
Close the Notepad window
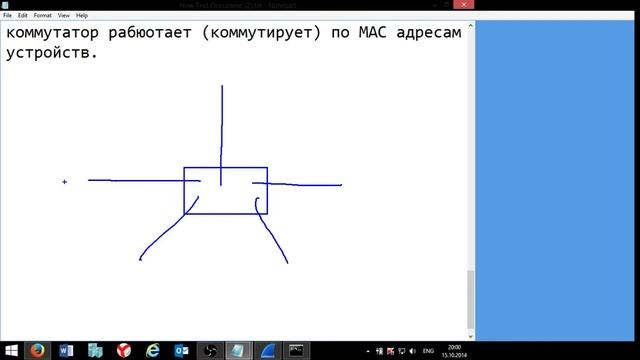pos(463,4)
